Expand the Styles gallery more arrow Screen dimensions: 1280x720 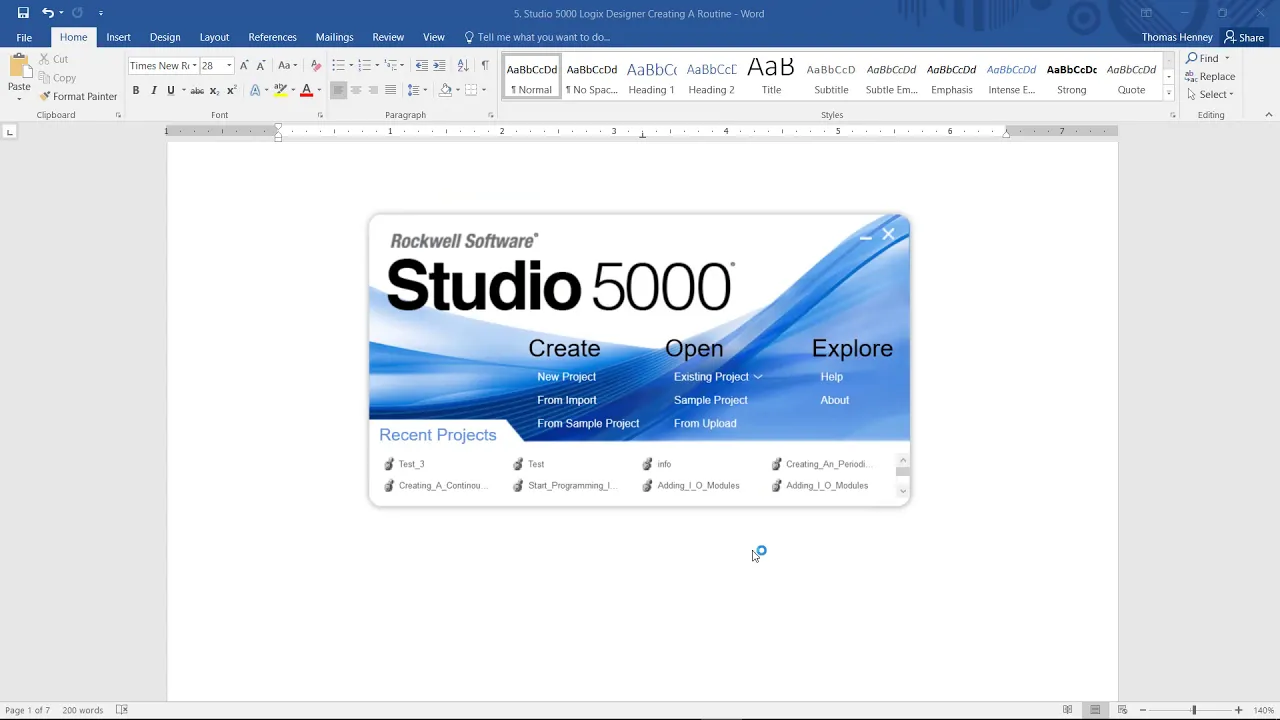tap(1168, 94)
